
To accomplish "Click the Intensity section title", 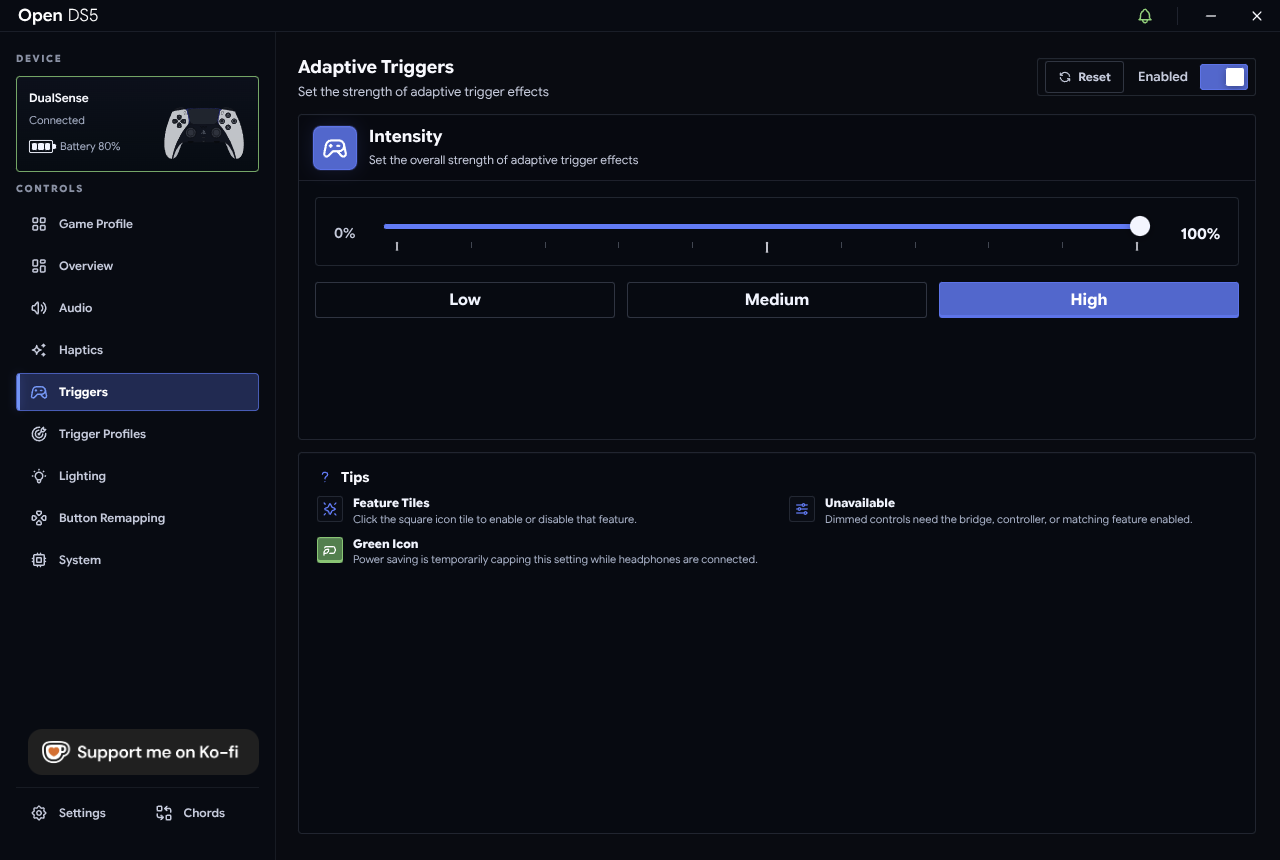I will click(405, 136).
